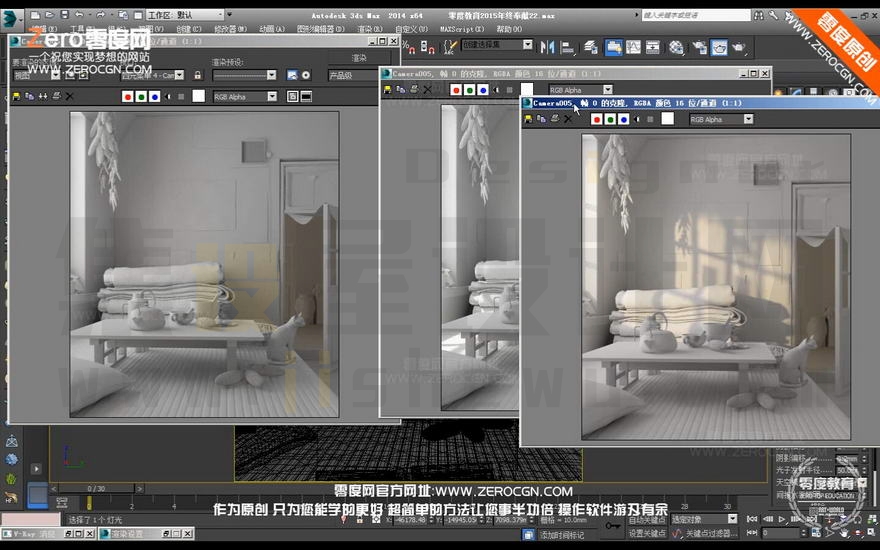This screenshot has height=550, width=880.
Task: Click Print icon in middle Camera005 window
Action: [414, 89]
